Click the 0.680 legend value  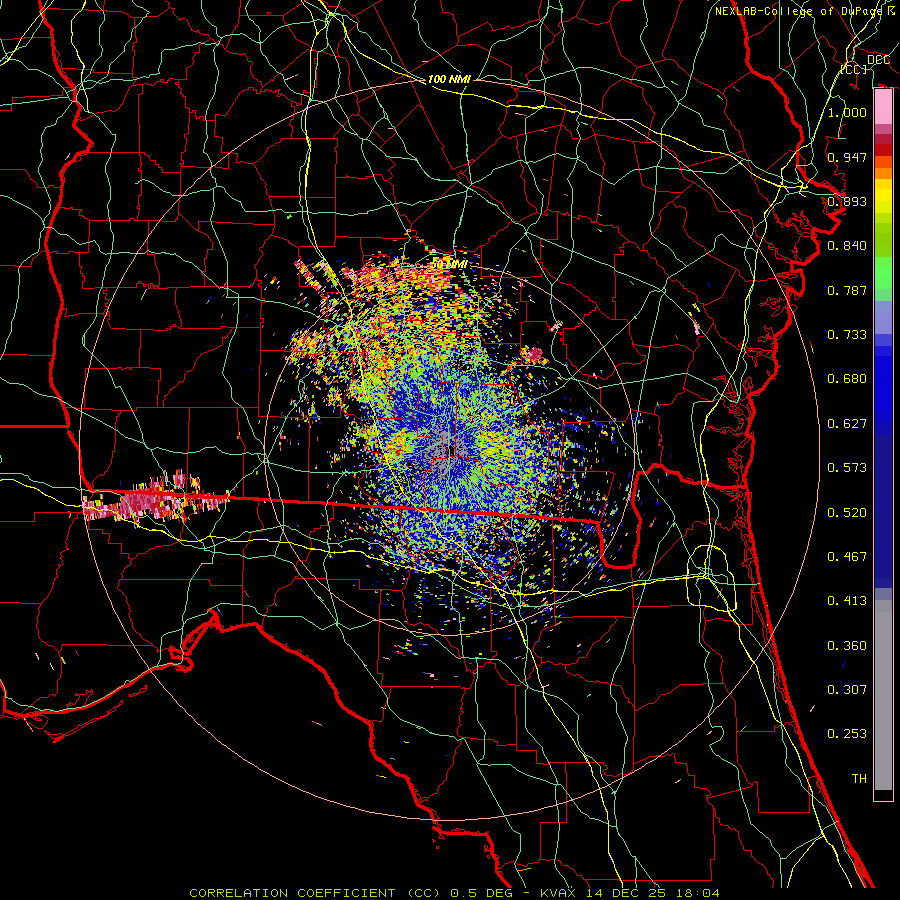tap(847, 379)
